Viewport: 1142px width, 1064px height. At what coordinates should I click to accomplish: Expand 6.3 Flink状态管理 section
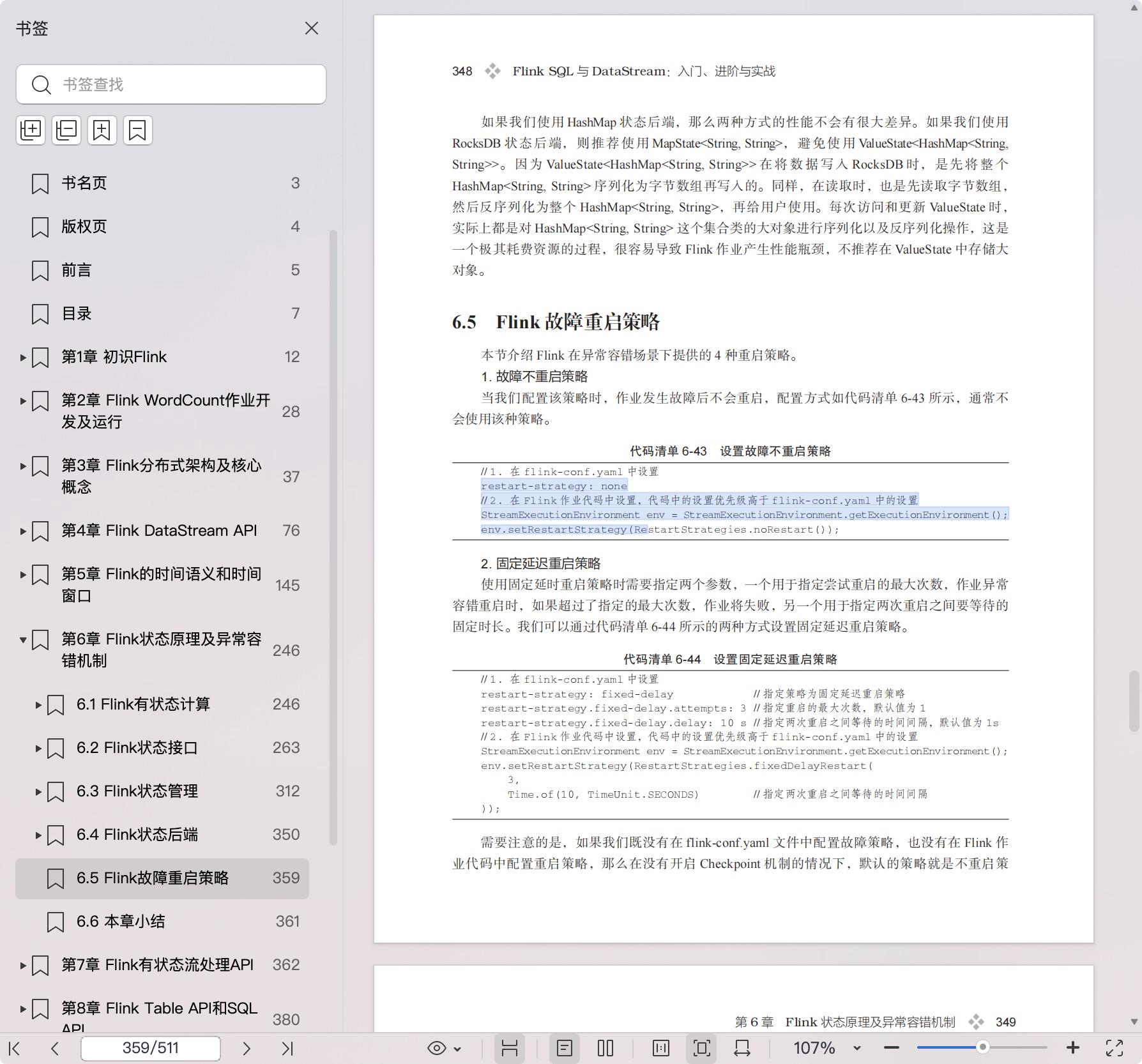pos(38,791)
